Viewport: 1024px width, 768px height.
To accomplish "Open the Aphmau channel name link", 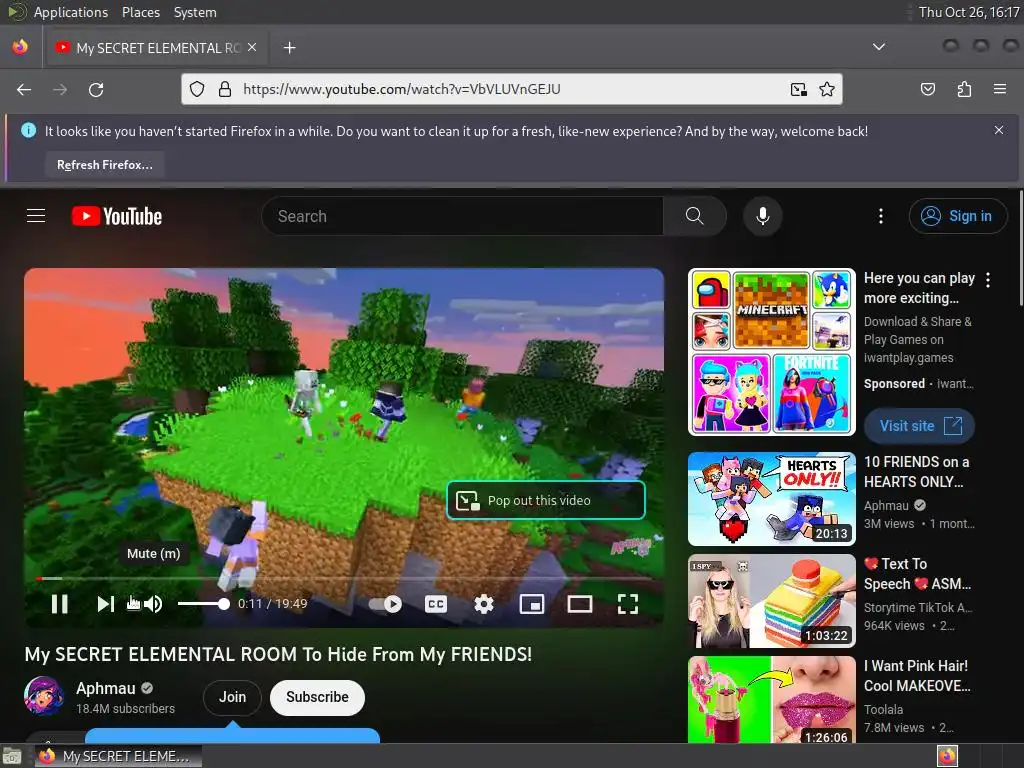I will pyautogui.click(x=106, y=688).
